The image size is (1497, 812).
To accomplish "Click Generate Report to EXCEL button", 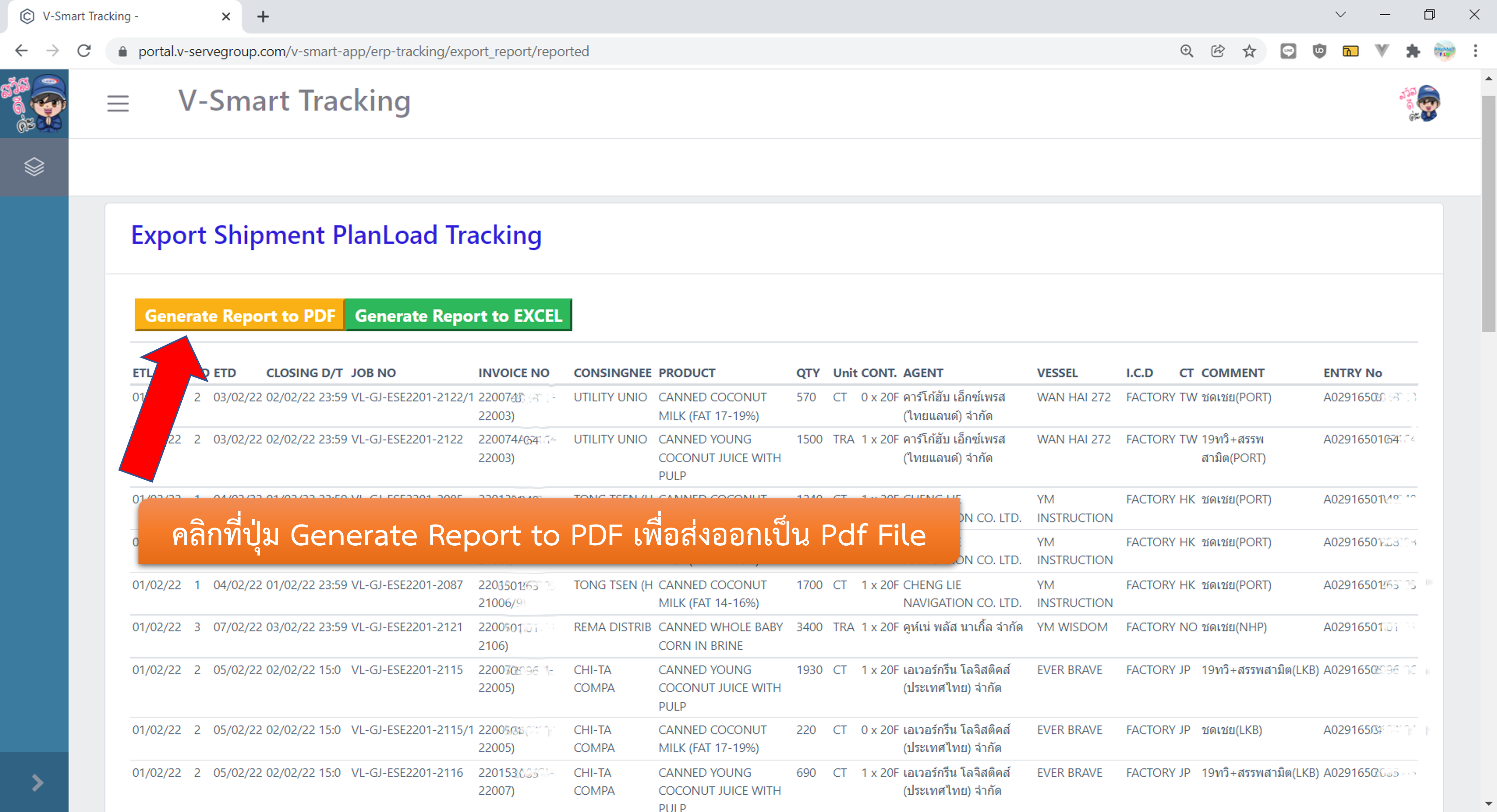I will pos(459,315).
